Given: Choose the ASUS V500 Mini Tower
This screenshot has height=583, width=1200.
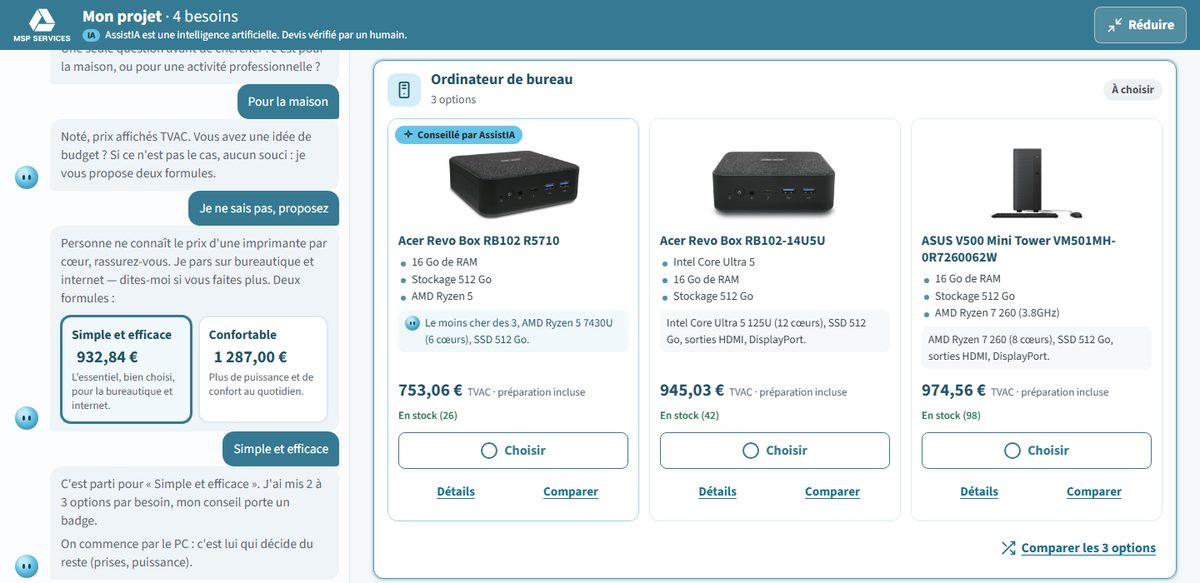Looking at the screenshot, I should (1036, 450).
